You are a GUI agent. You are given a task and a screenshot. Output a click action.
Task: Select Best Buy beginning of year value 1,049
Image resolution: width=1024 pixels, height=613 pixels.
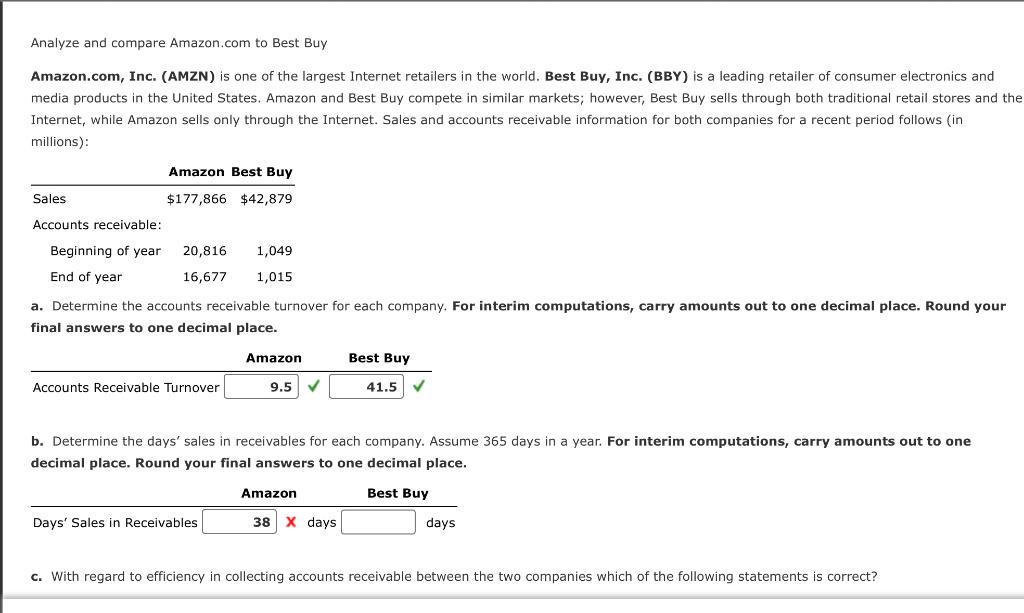tap(274, 251)
